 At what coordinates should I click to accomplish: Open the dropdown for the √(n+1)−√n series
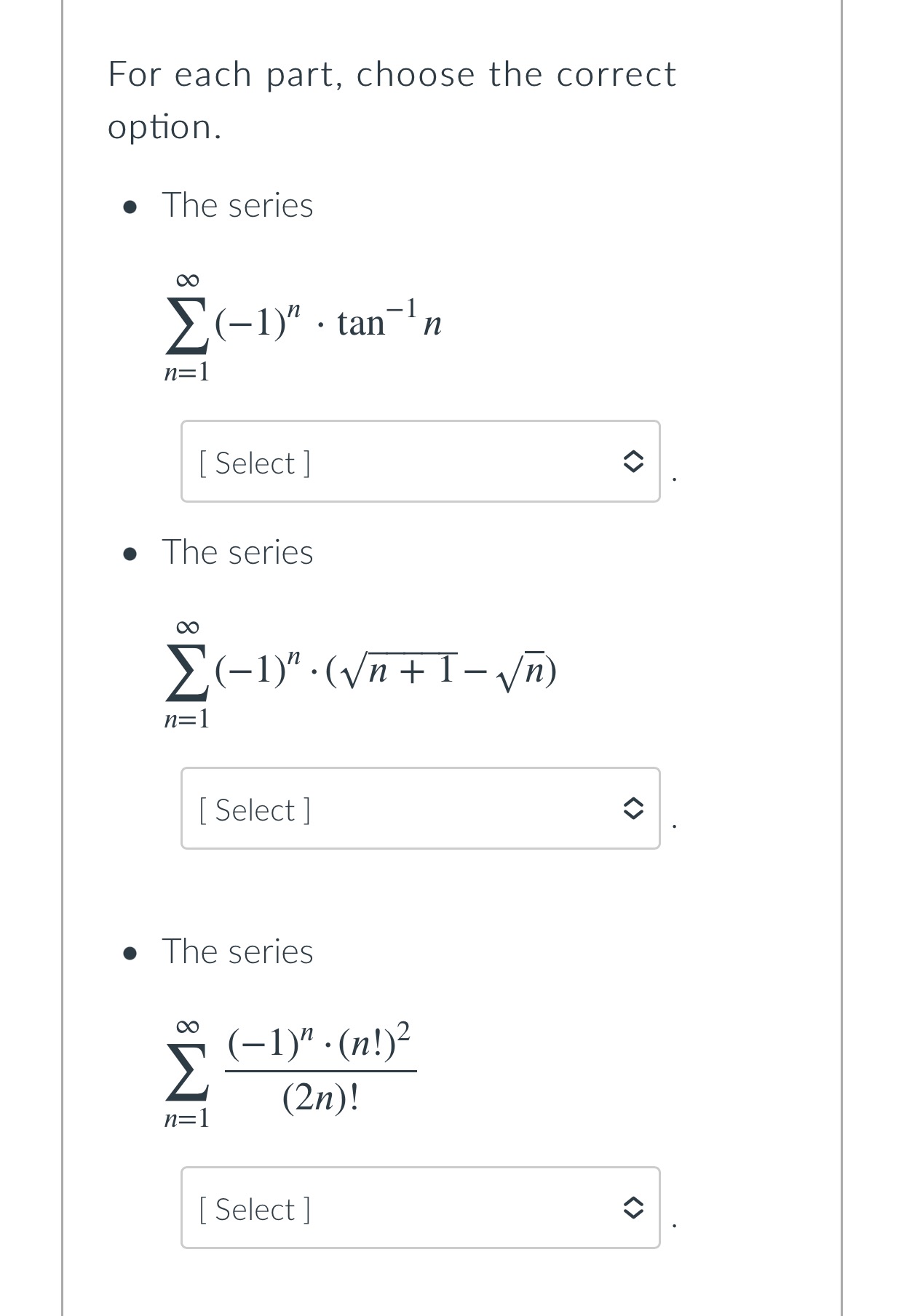tap(420, 809)
